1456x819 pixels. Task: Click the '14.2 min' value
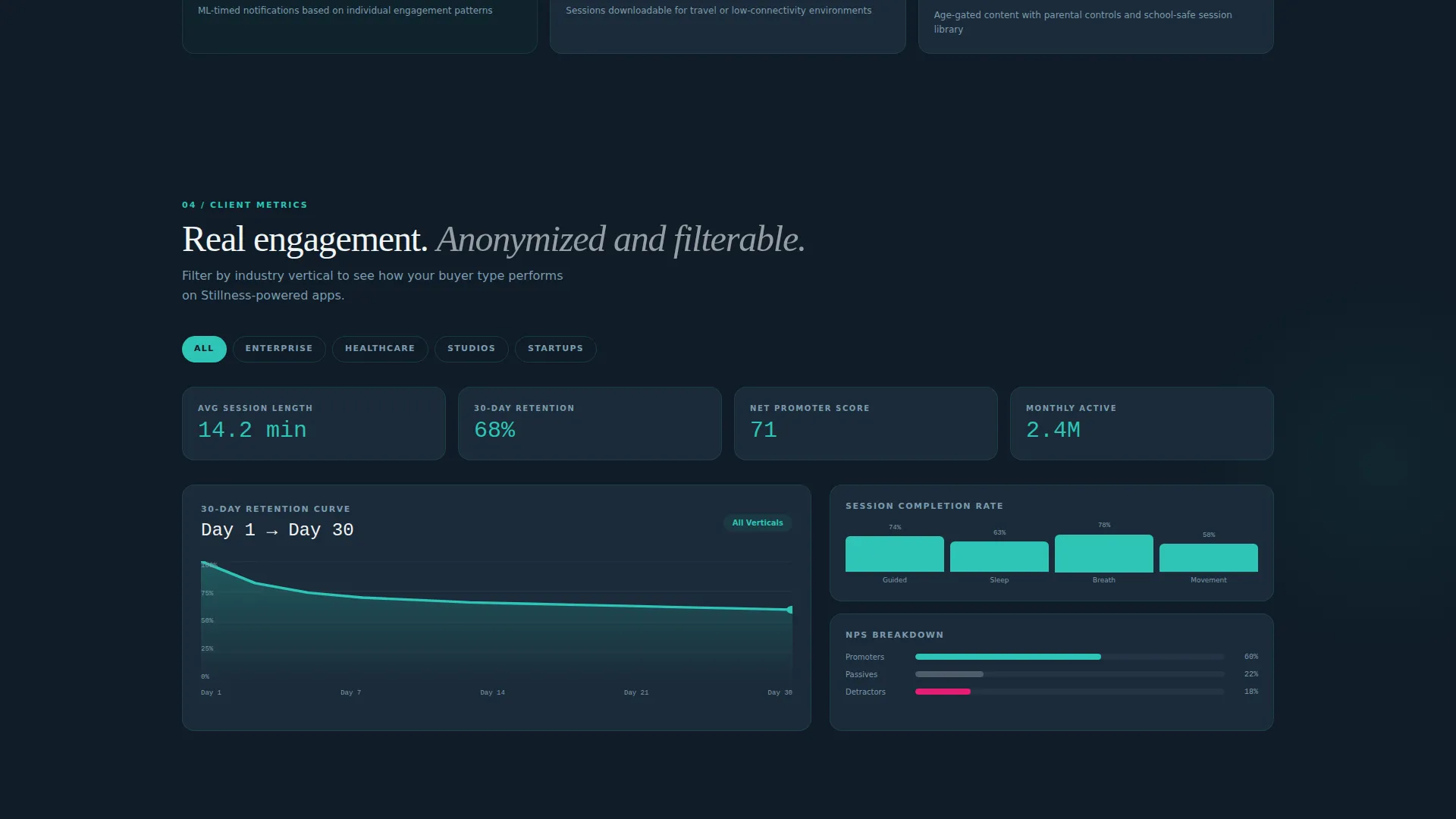coord(252,430)
